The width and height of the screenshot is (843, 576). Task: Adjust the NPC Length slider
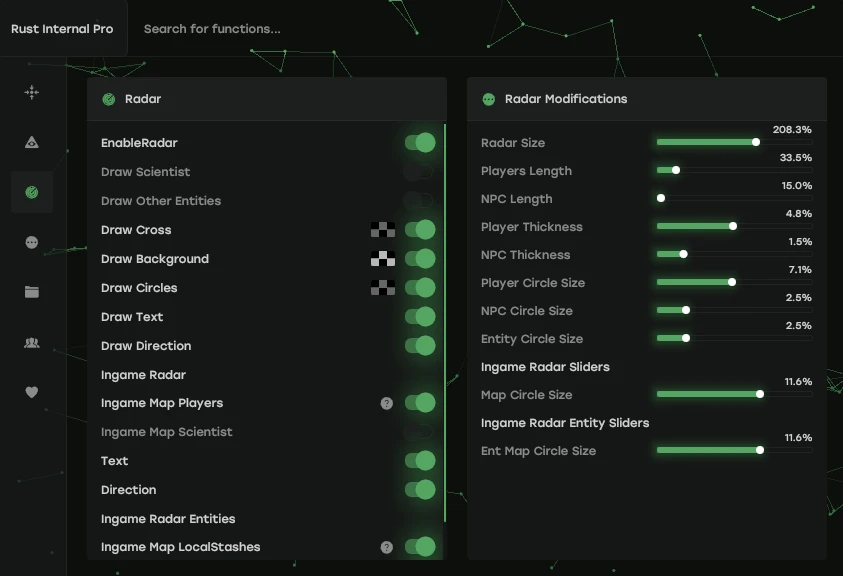coord(734,198)
